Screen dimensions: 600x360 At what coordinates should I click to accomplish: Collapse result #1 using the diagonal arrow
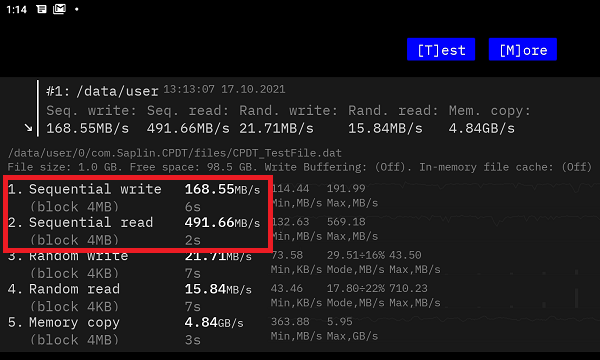[28, 127]
